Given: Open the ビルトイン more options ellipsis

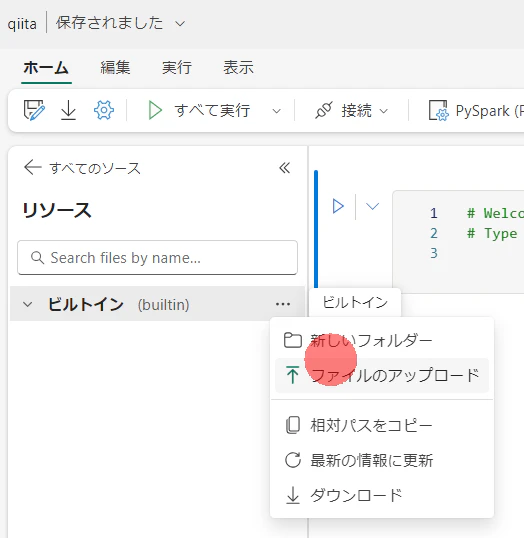Looking at the screenshot, I should [x=283, y=304].
